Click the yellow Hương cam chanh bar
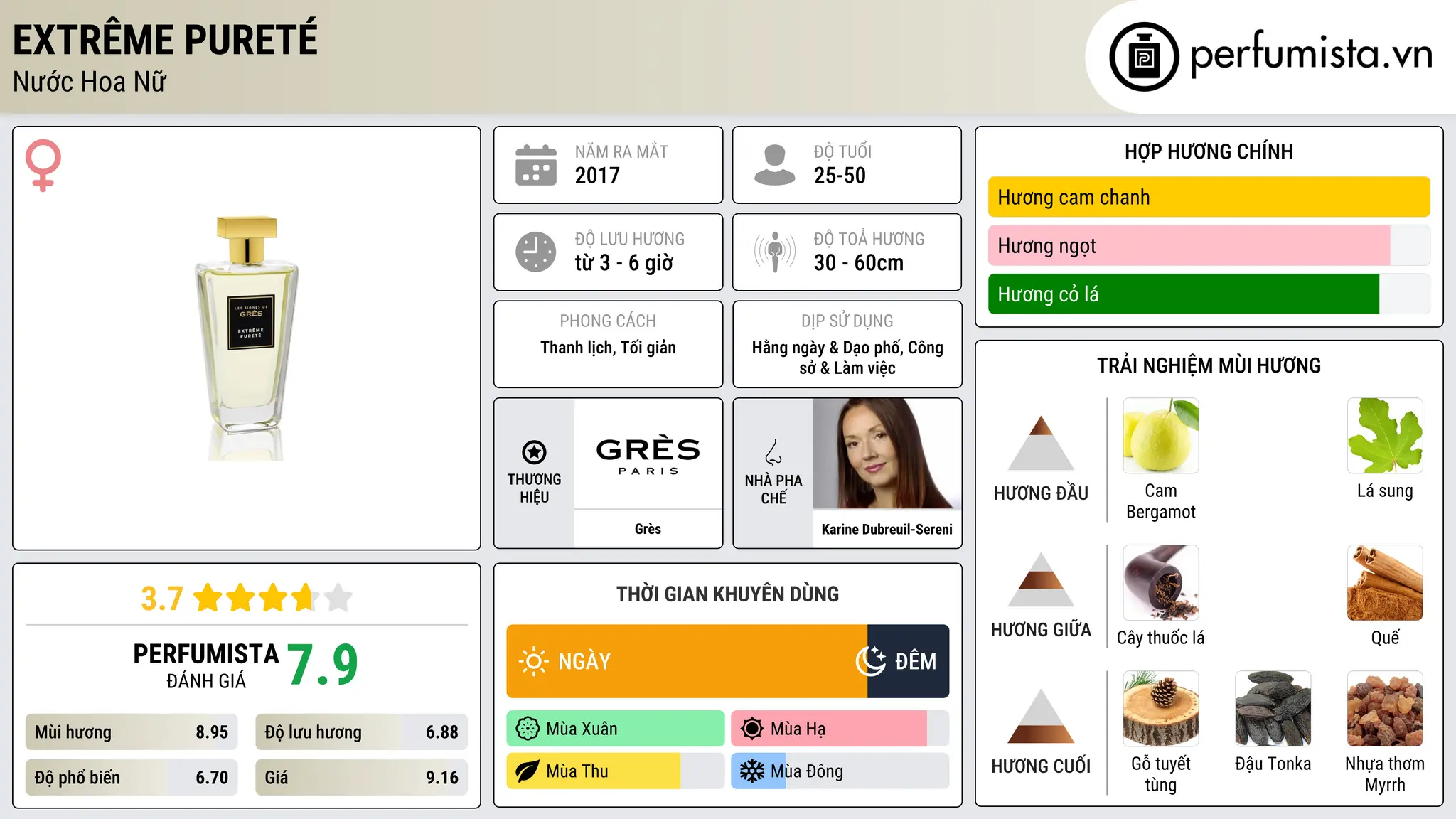This screenshot has width=1456, height=819. tap(1209, 197)
